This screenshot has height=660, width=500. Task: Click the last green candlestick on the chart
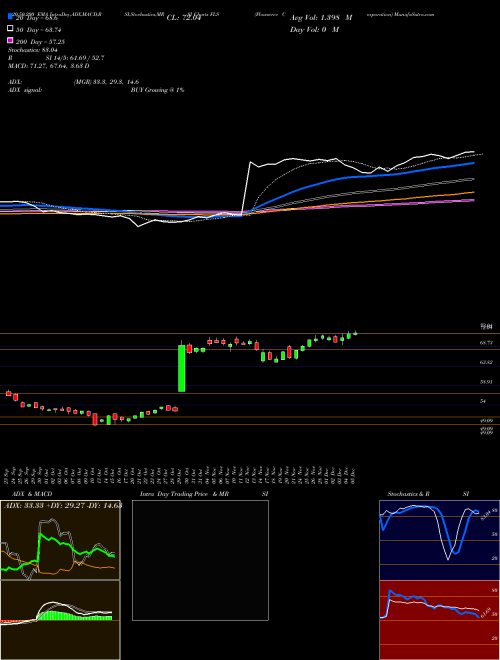click(x=356, y=333)
